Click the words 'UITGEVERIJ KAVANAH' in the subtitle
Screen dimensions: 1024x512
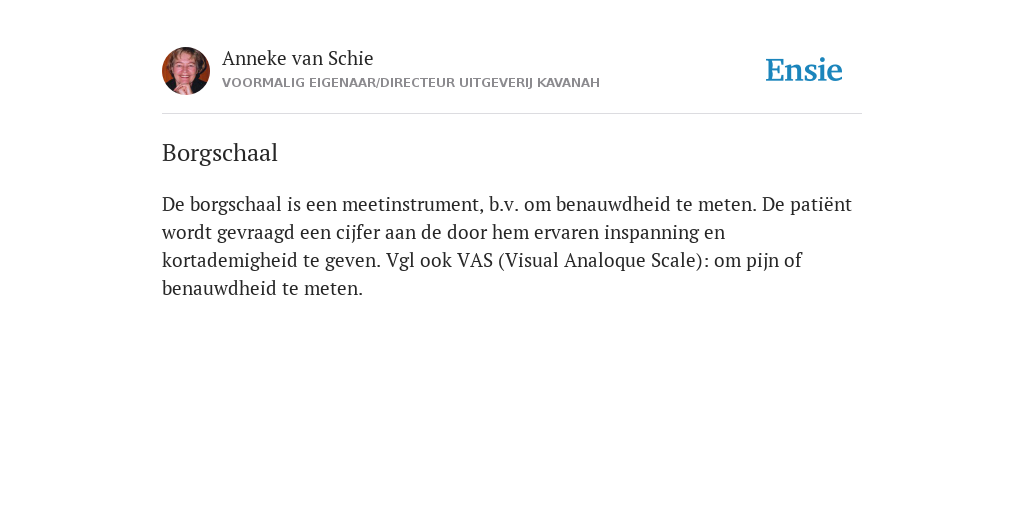[x=529, y=83]
